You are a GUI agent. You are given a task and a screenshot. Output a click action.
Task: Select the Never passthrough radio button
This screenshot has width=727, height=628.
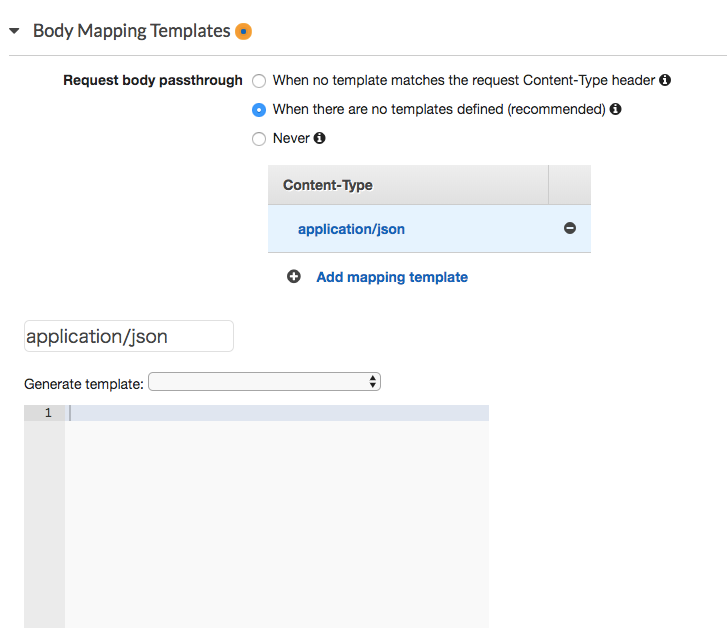tap(259, 138)
